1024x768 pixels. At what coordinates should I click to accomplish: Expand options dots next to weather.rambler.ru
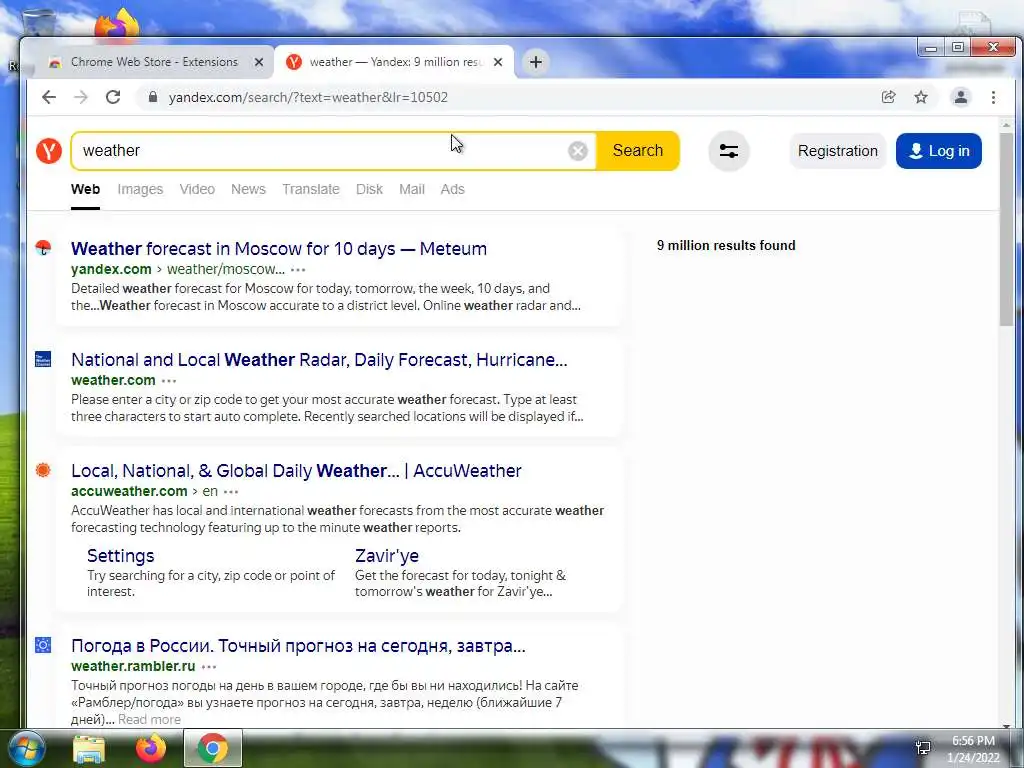(x=208, y=667)
